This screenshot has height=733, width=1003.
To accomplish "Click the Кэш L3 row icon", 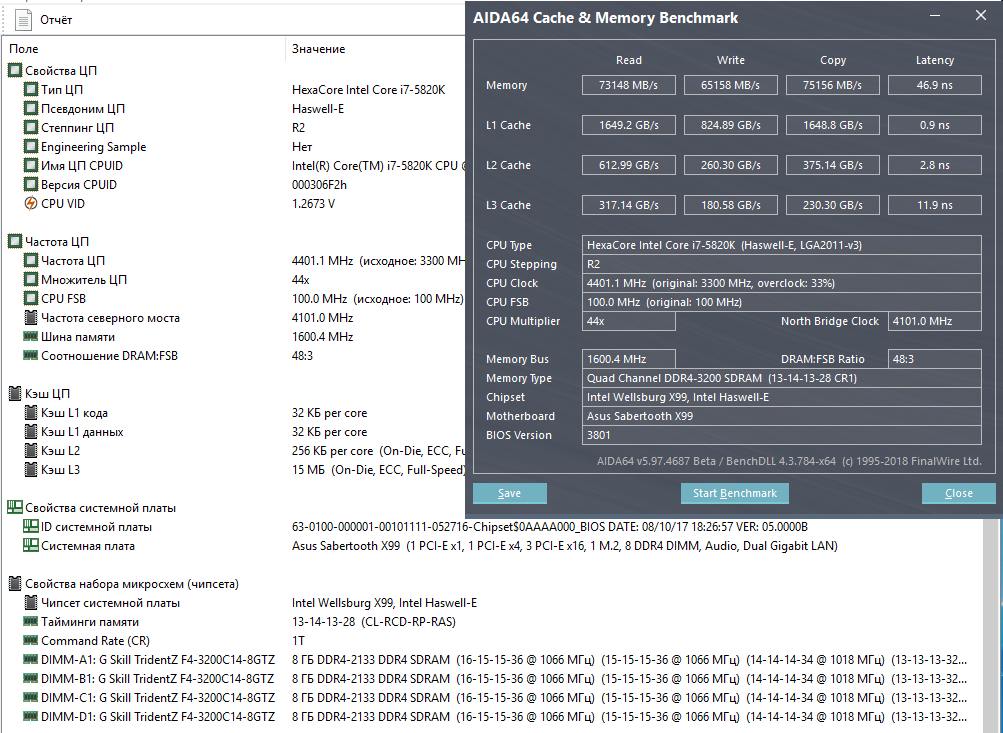I will click(31, 469).
